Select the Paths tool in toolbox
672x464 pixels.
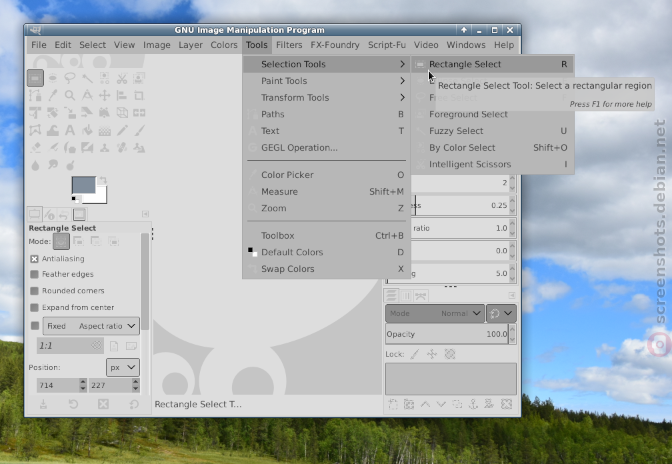tap(35, 95)
